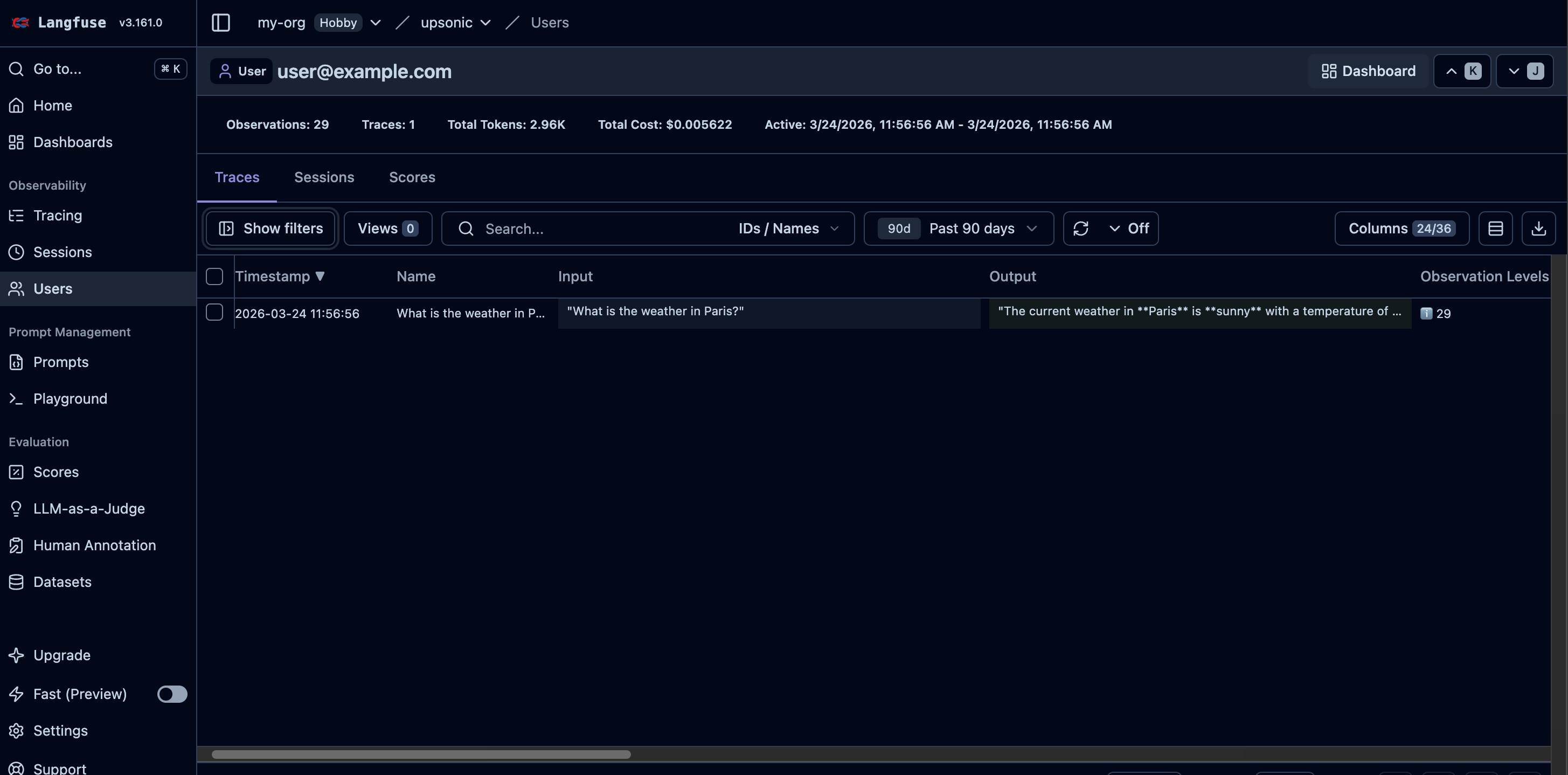Click the Show filters button
Screen dimensions: 1568x775
point(270,229)
